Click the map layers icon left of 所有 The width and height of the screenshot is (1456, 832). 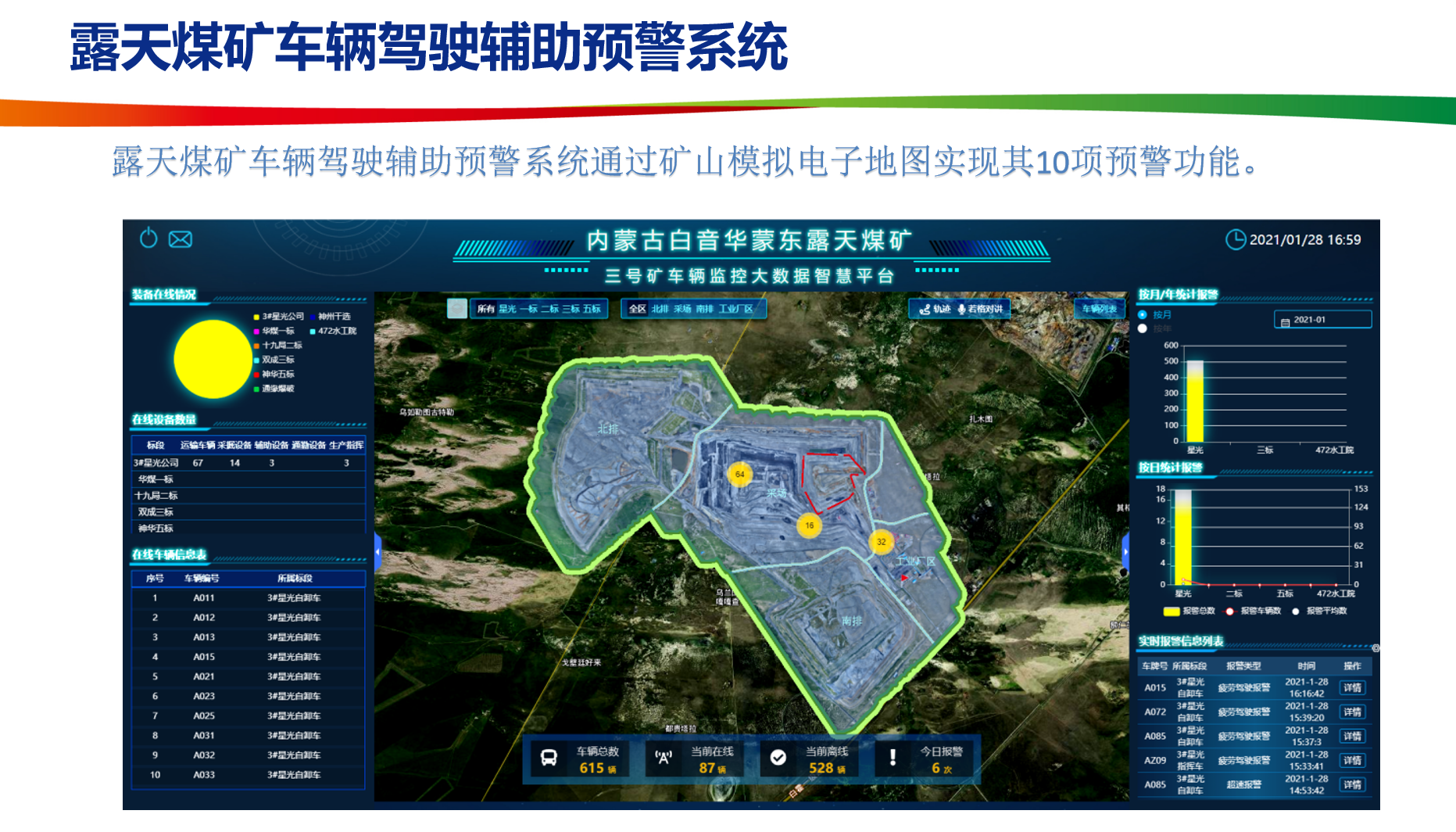pyautogui.click(x=457, y=309)
